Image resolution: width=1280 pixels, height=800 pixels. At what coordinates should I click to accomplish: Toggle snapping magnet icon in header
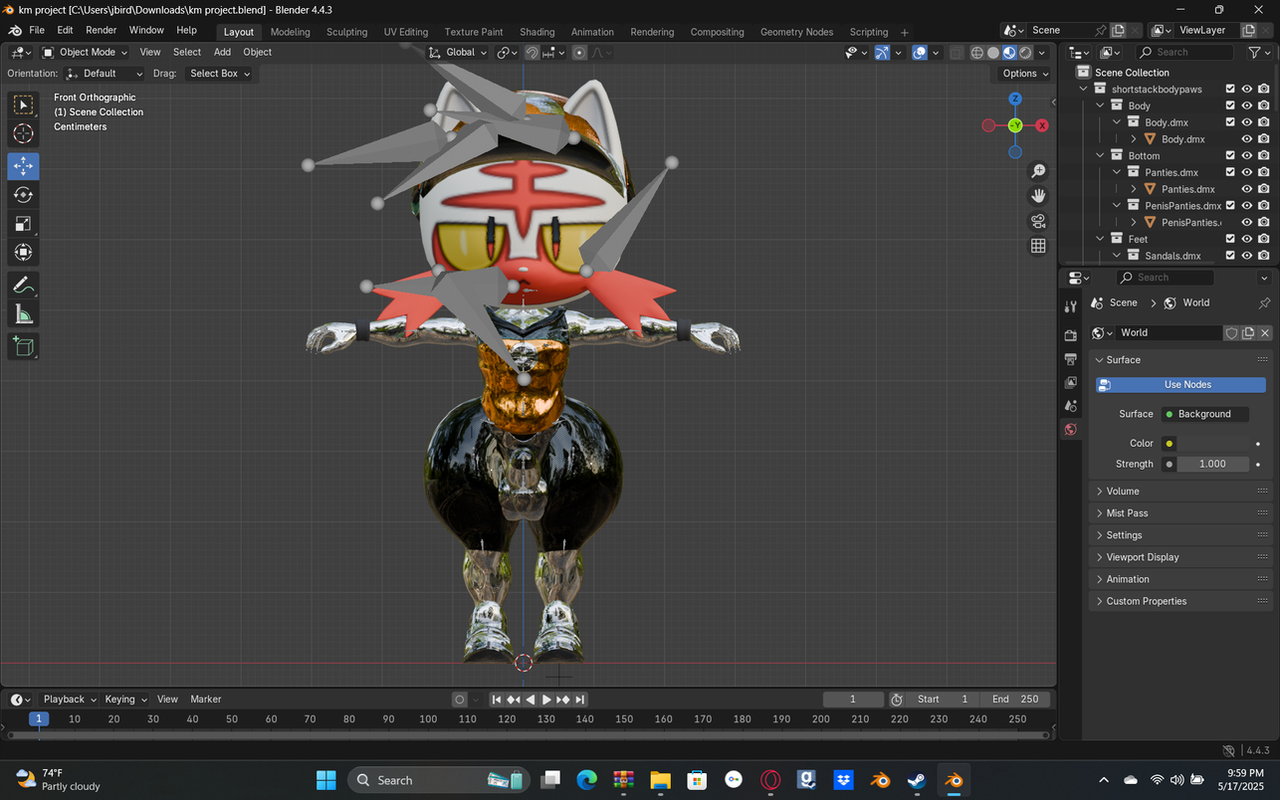532,52
